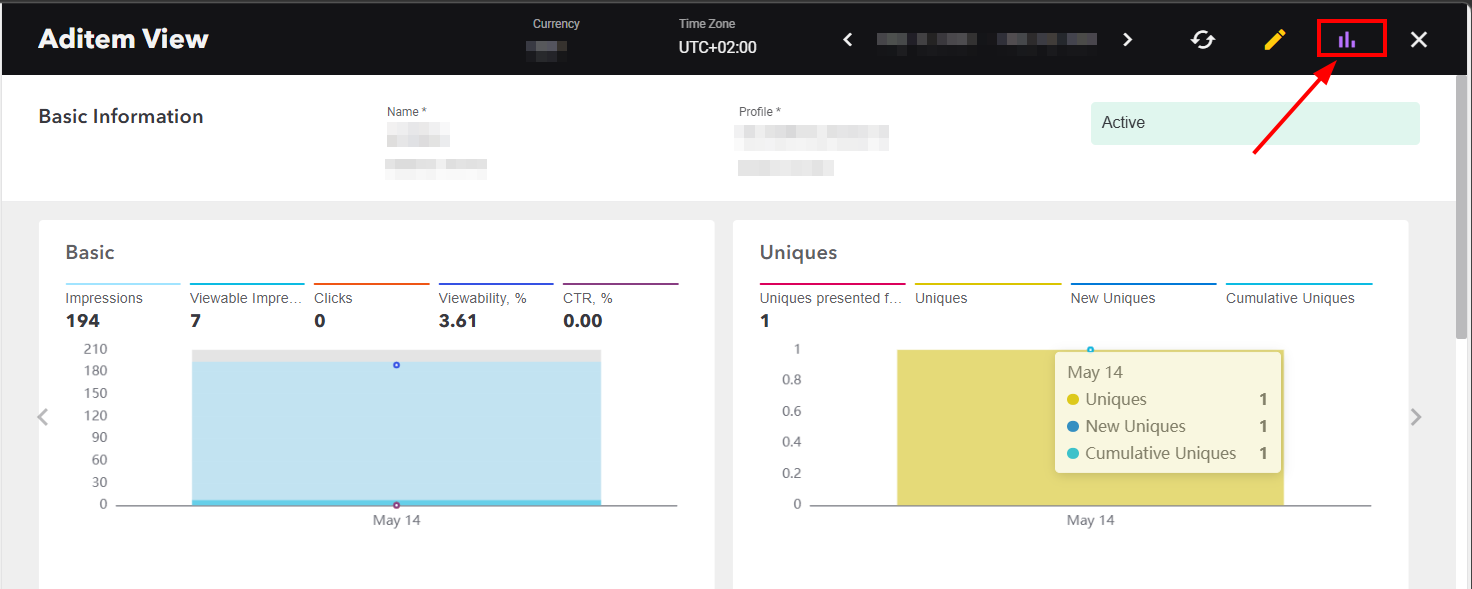Click the UTC+02:00 time zone value
The image size is (1472, 589).
pos(717,47)
